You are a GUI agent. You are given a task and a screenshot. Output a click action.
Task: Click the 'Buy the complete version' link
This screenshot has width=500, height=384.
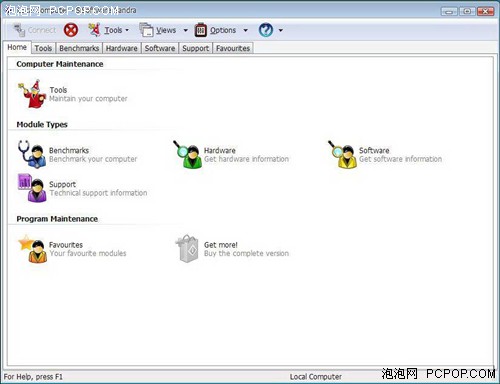246,253
